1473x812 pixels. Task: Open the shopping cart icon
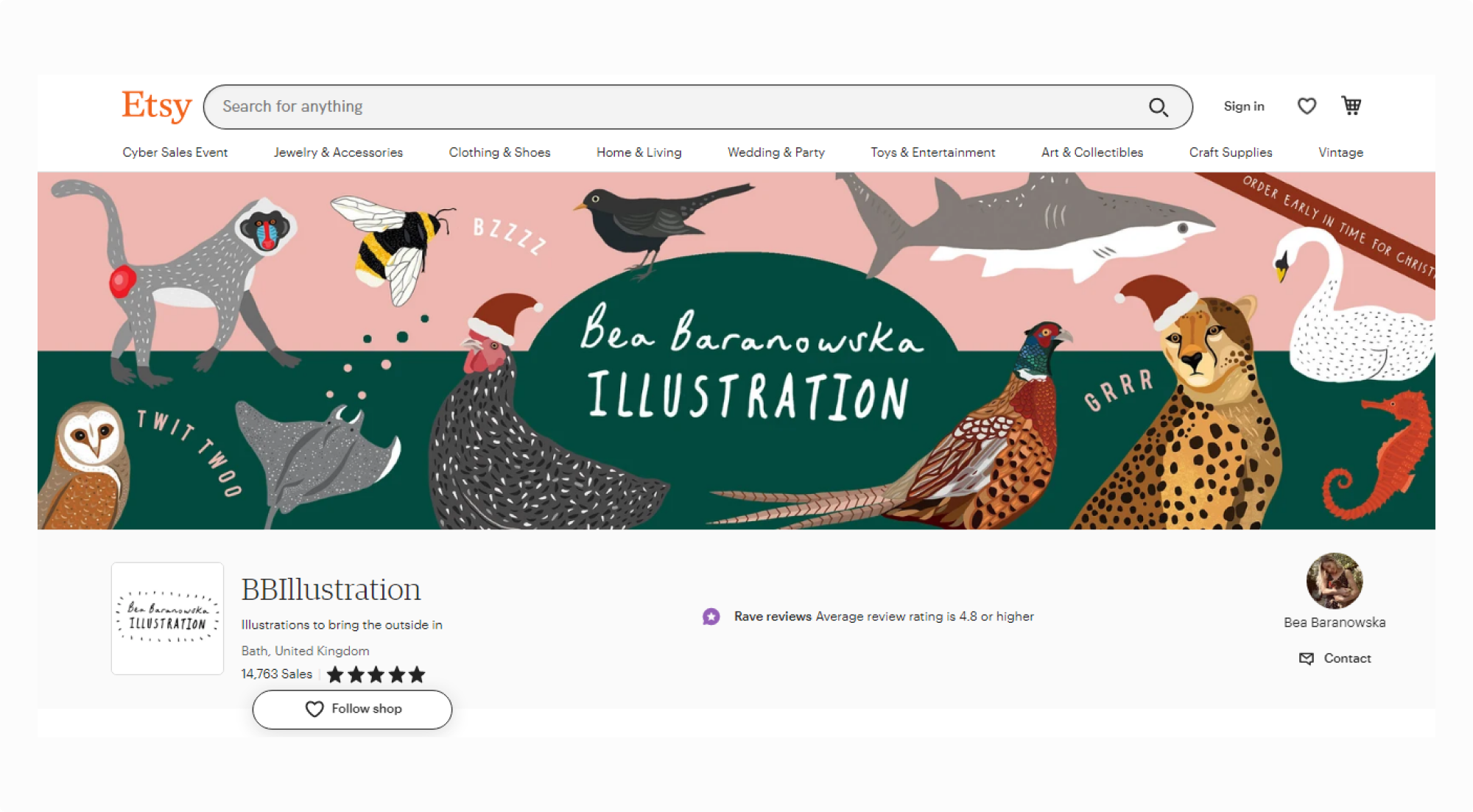1351,105
